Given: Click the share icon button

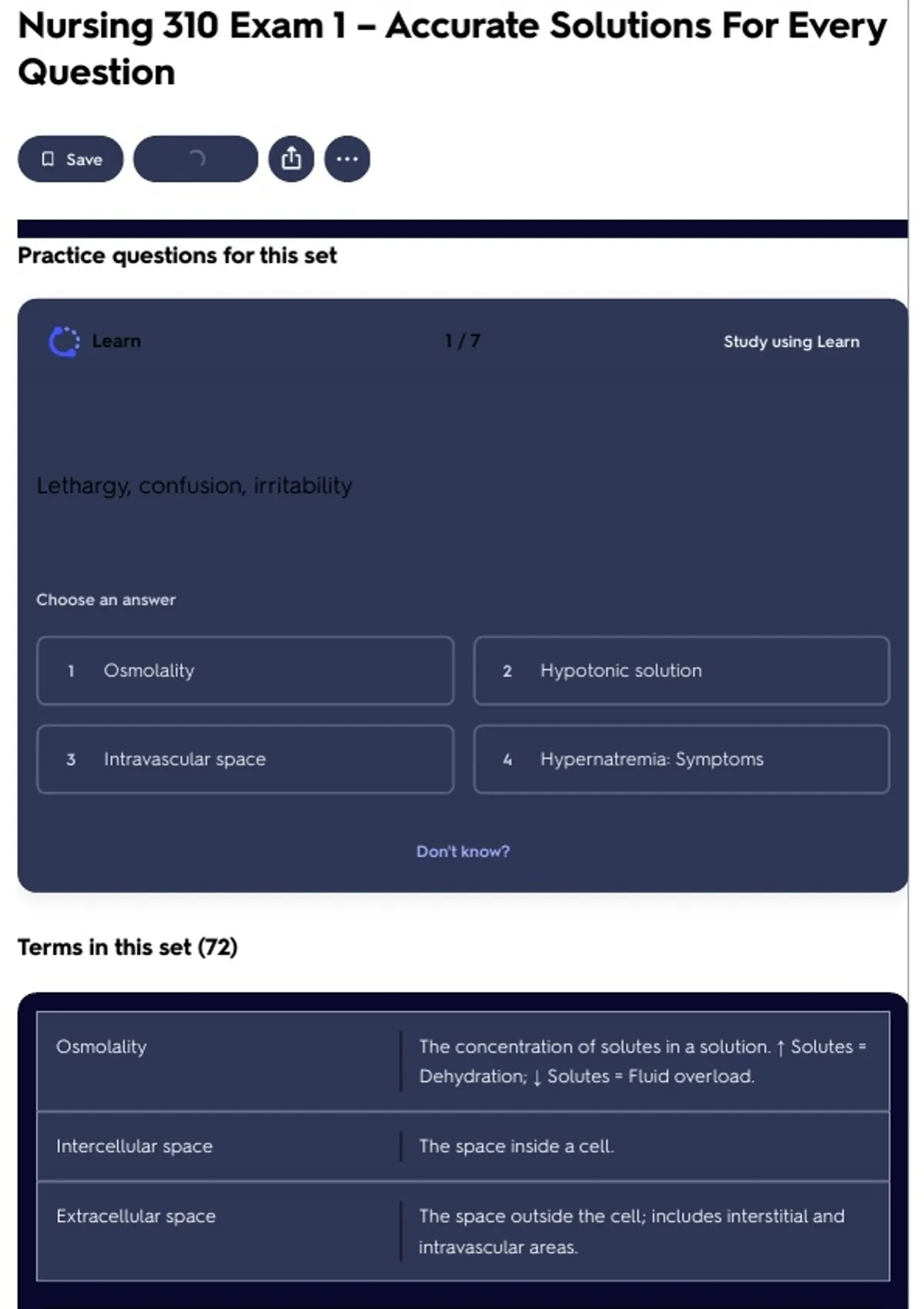Looking at the screenshot, I should (x=291, y=159).
